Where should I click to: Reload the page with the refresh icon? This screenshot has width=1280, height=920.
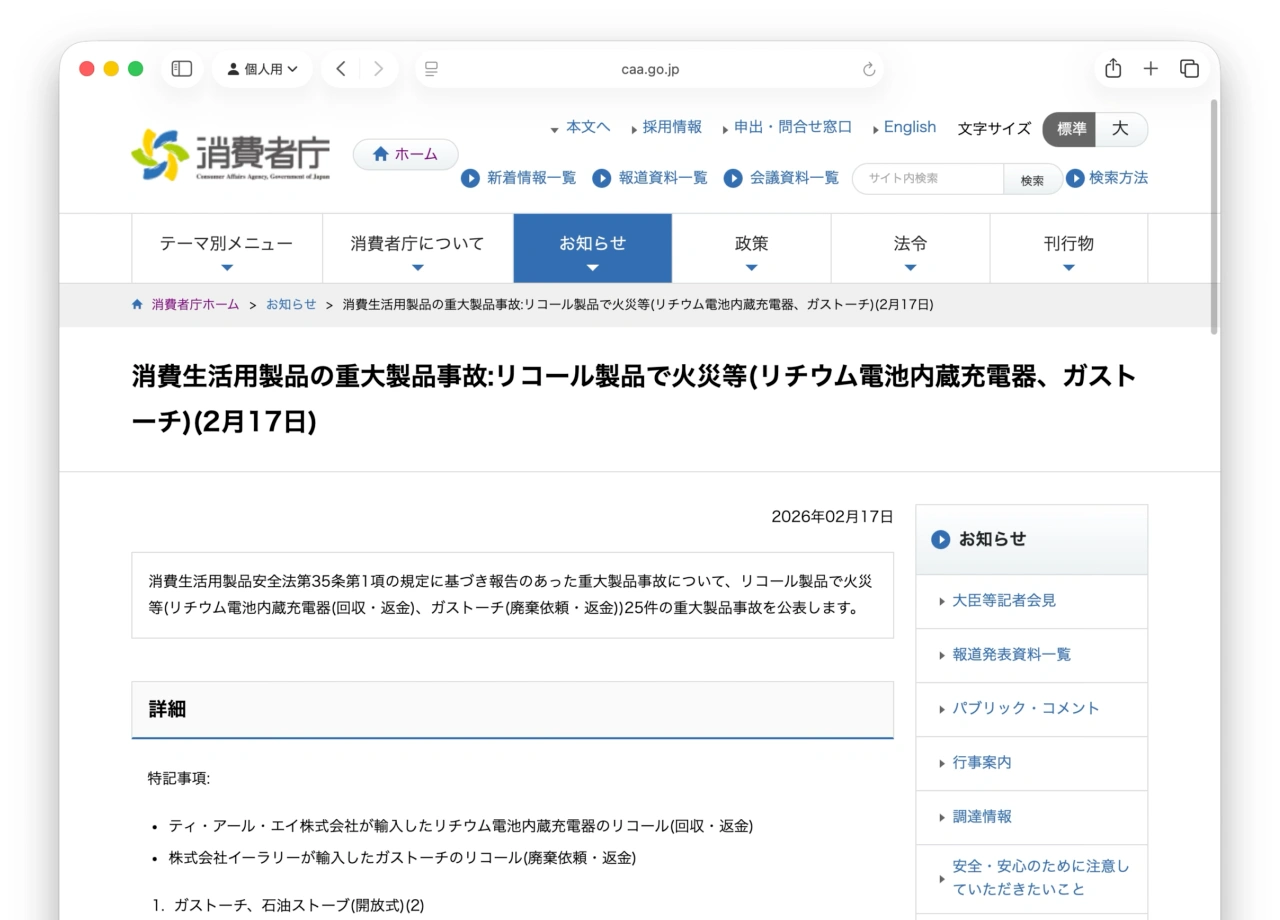[x=868, y=69]
